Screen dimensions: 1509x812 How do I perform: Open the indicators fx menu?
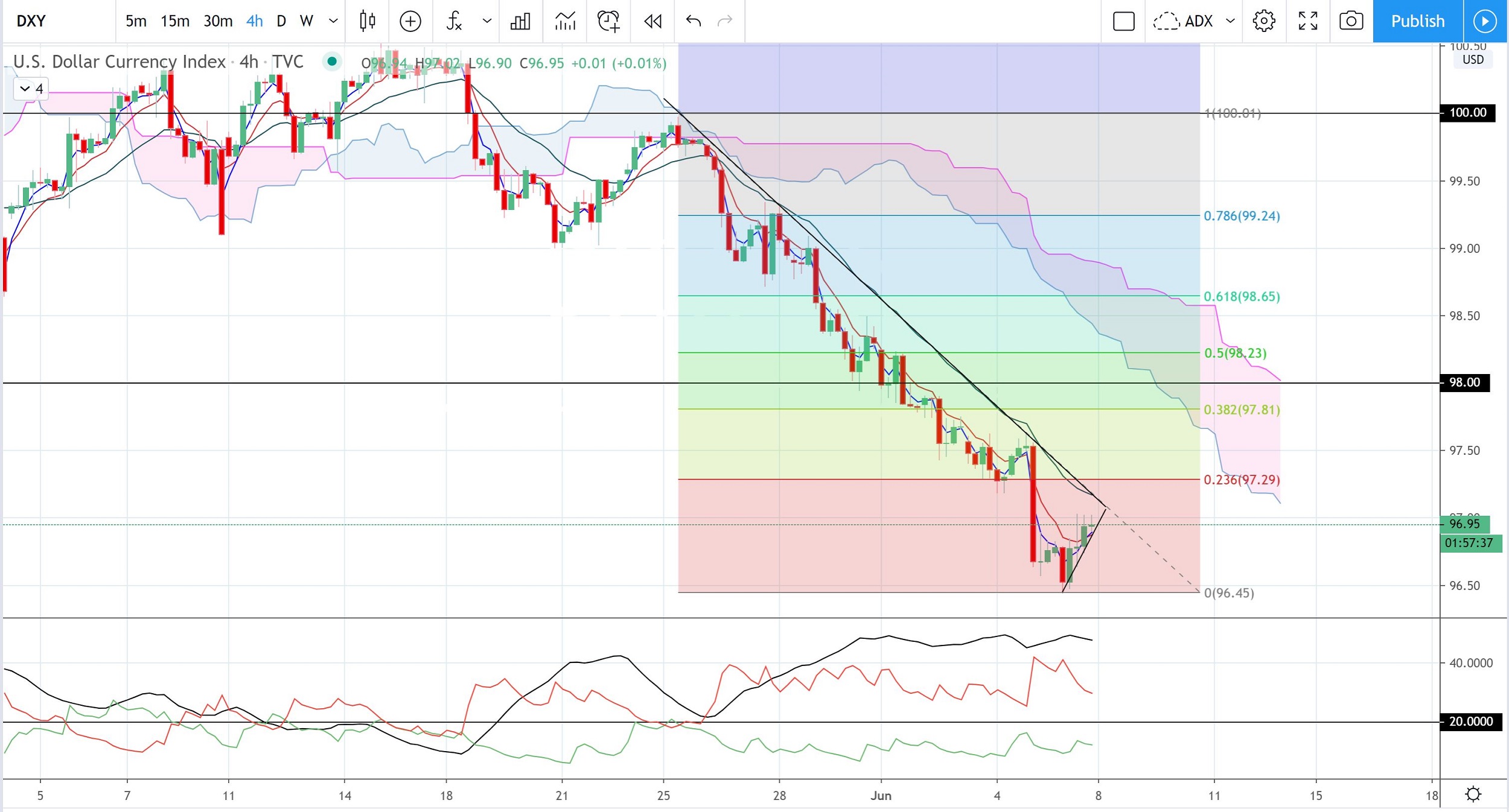point(454,21)
